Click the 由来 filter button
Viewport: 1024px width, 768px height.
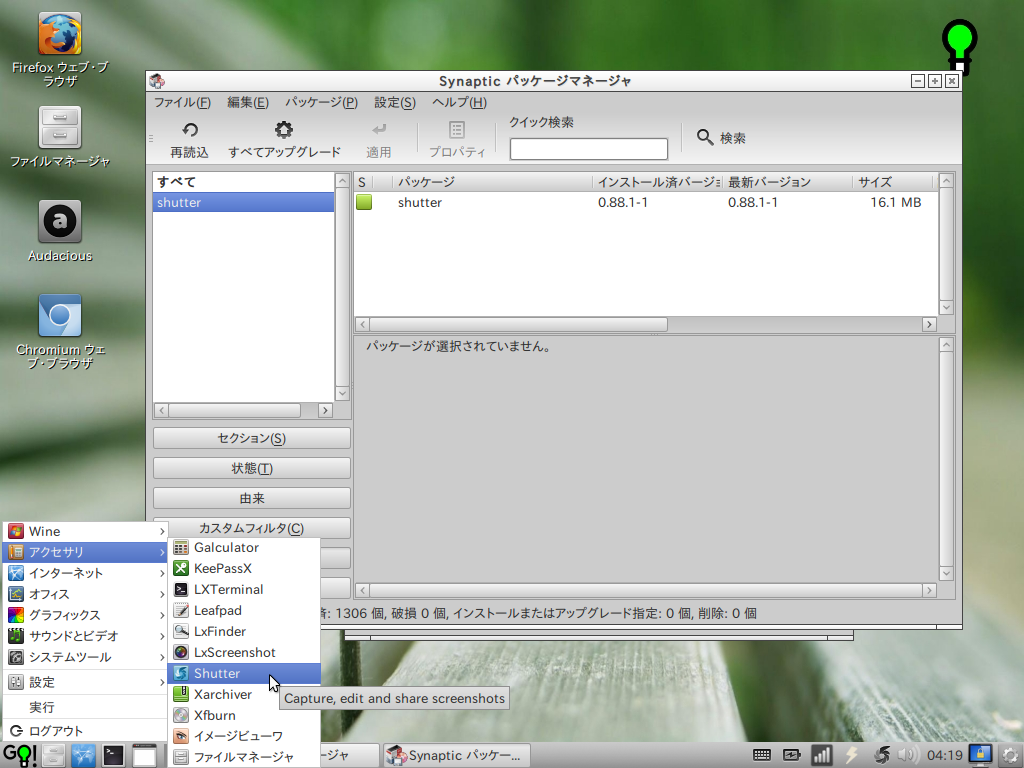pos(251,498)
